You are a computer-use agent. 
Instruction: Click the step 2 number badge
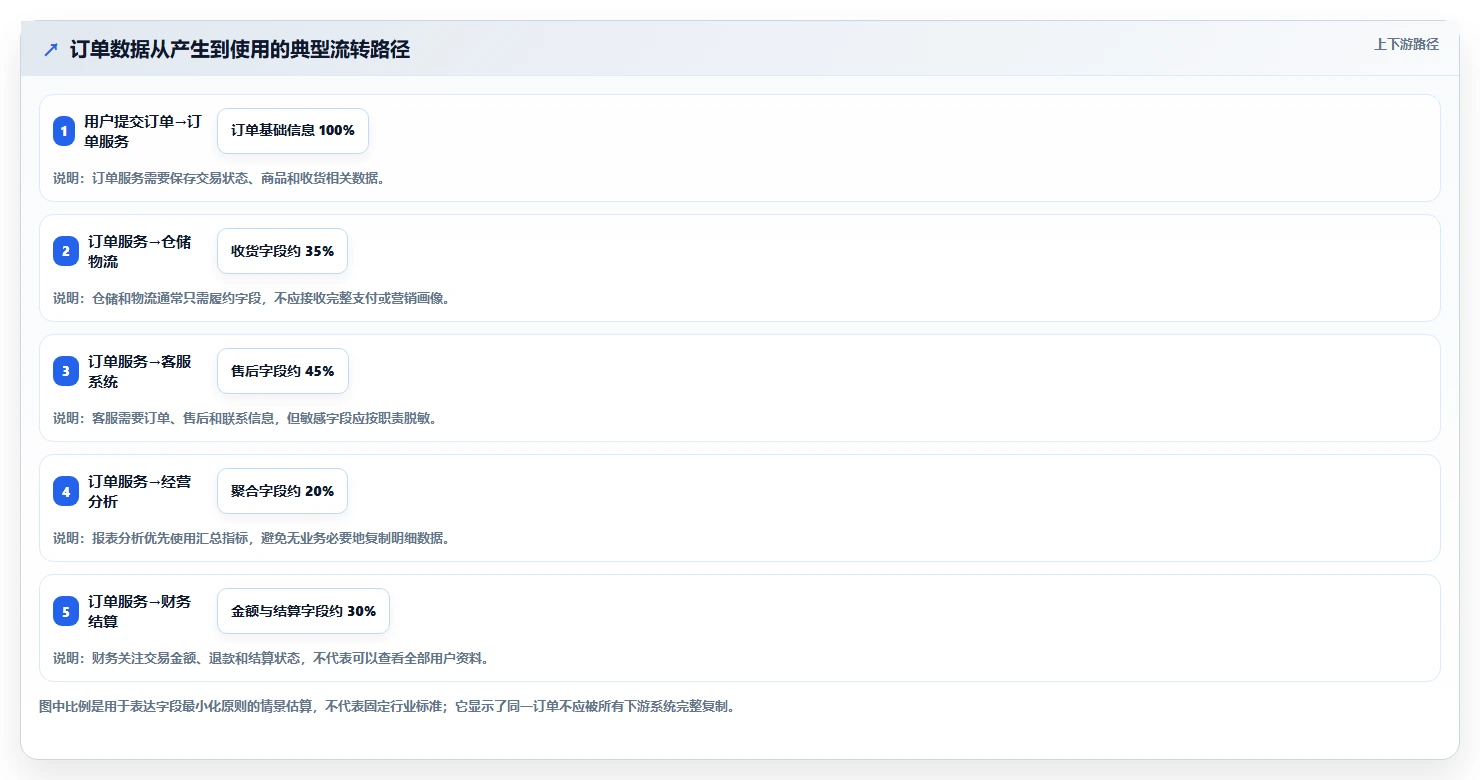pos(66,251)
